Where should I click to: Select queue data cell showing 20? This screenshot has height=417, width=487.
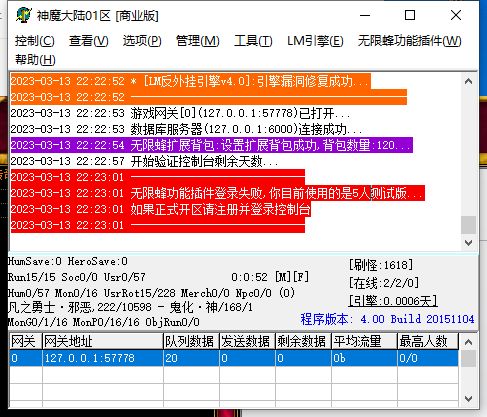click(191, 358)
